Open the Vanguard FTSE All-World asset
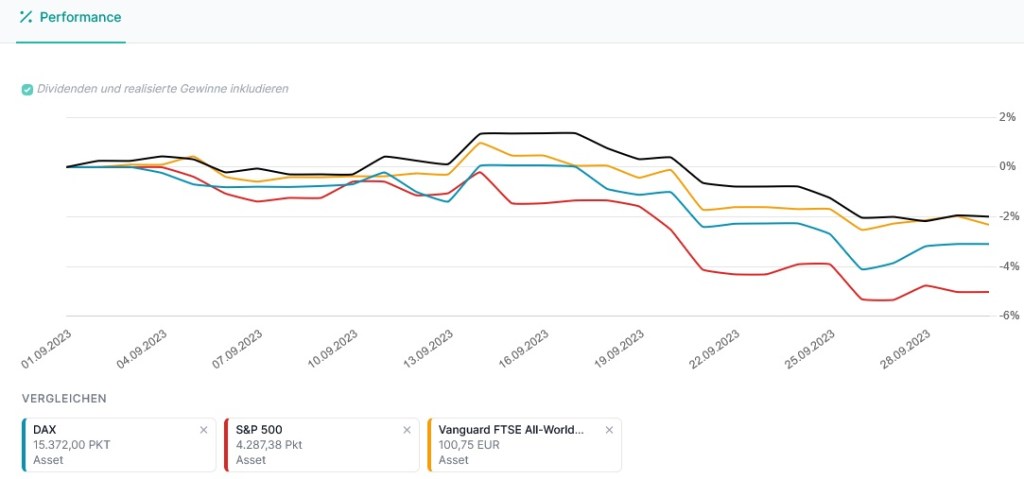This screenshot has width=1024, height=479. (x=510, y=430)
